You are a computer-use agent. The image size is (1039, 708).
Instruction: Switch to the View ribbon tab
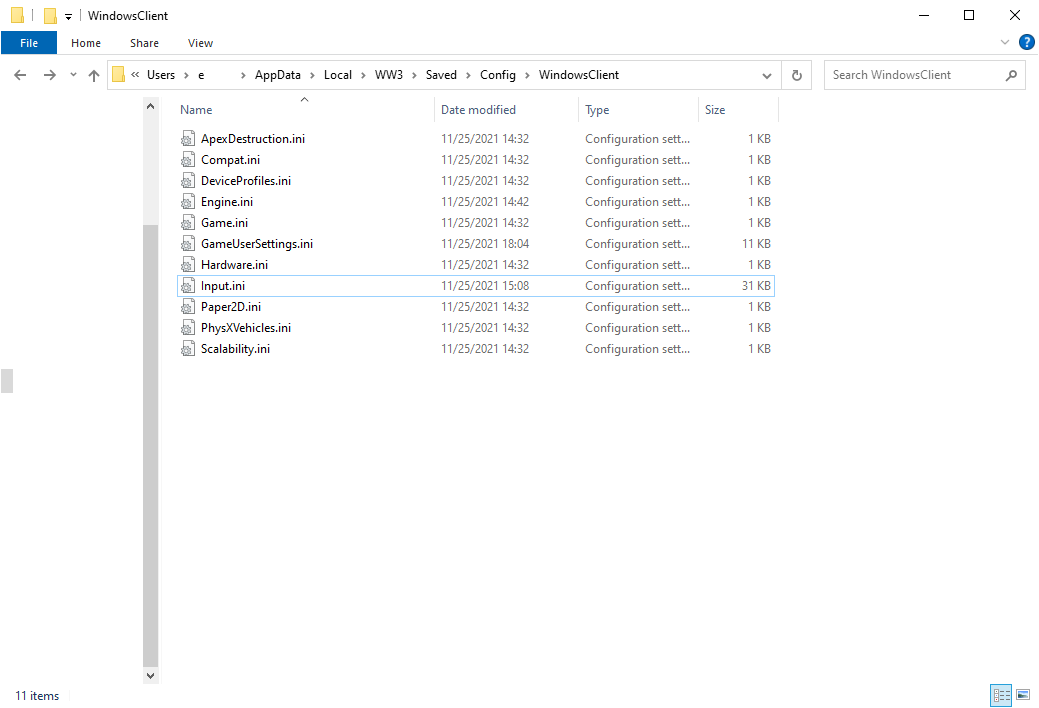point(200,43)
